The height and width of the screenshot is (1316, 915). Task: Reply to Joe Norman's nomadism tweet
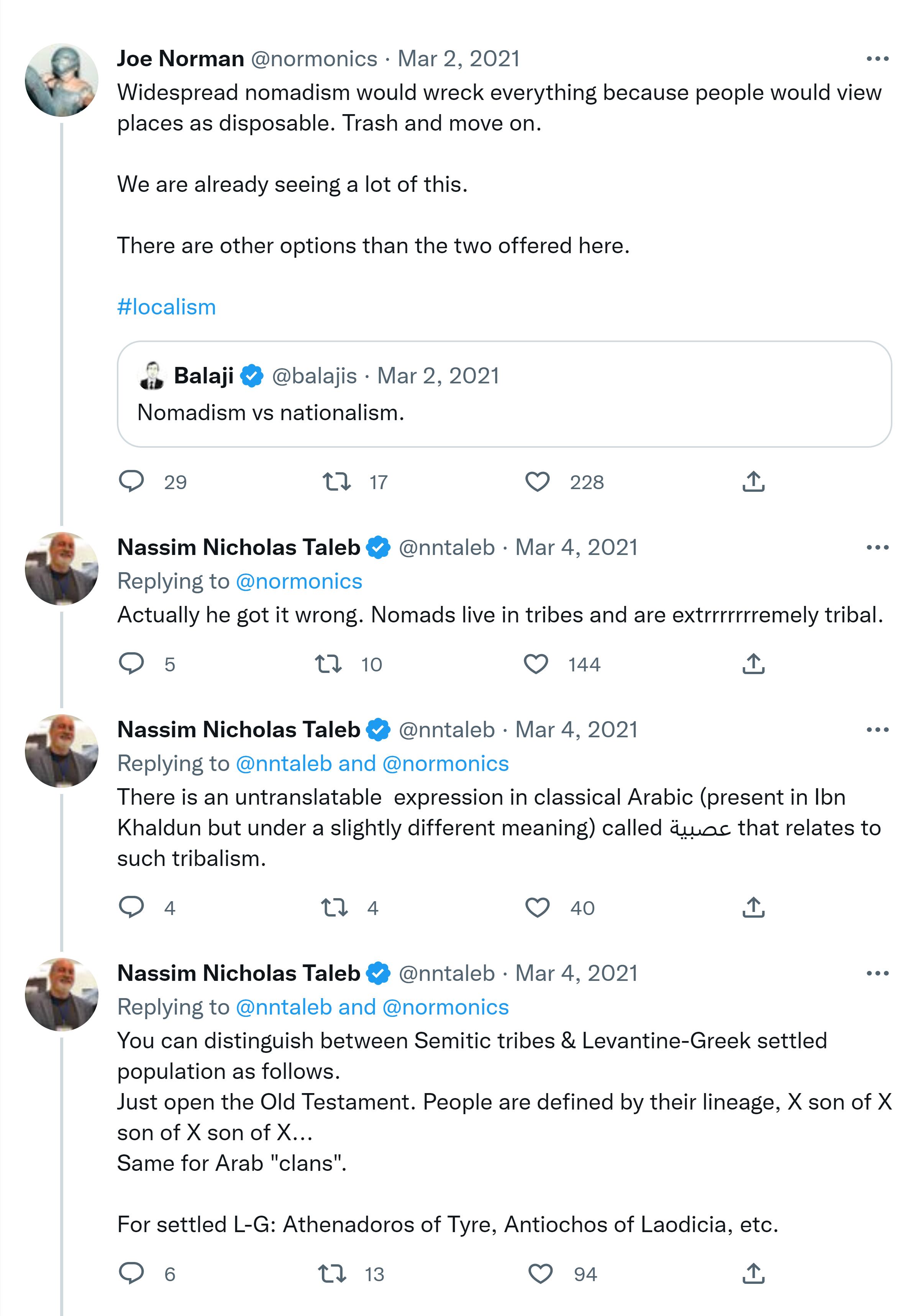point(131,481)
